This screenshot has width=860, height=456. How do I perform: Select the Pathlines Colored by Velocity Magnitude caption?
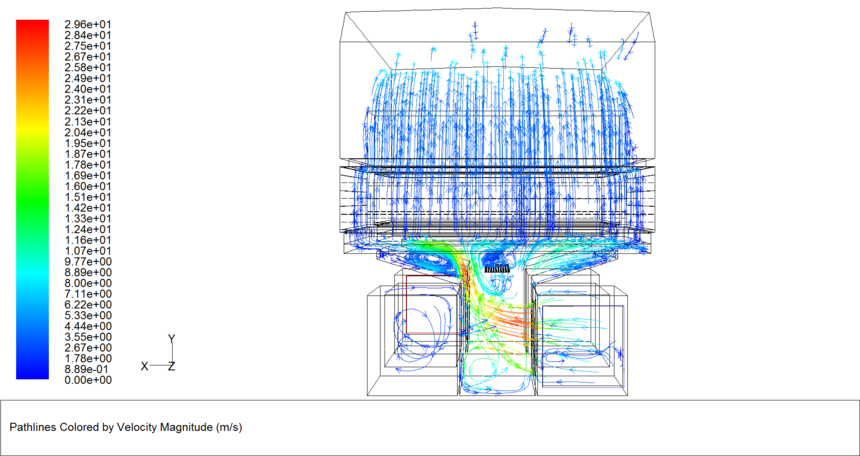click(126, 427)
